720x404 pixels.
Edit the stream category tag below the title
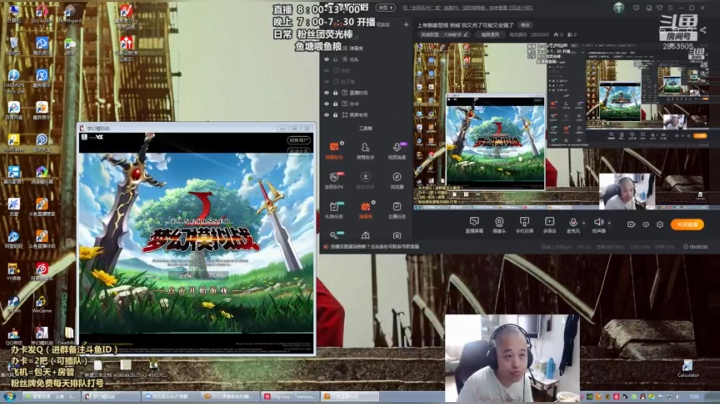point(445,34)
